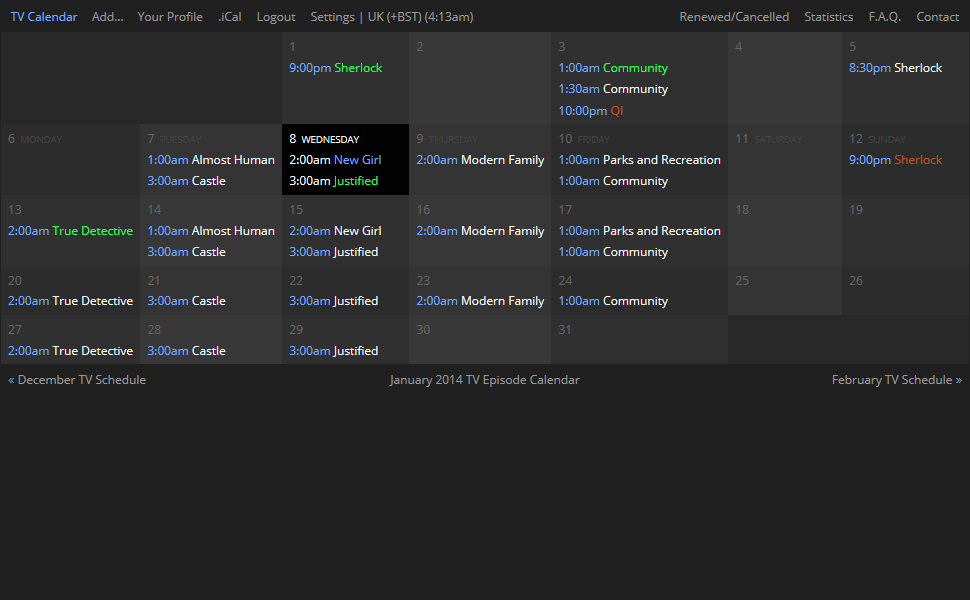Viewport: 970px width, 600px height.
Task: Navigate to the December TV Schedule
Action: click(77, 380)
